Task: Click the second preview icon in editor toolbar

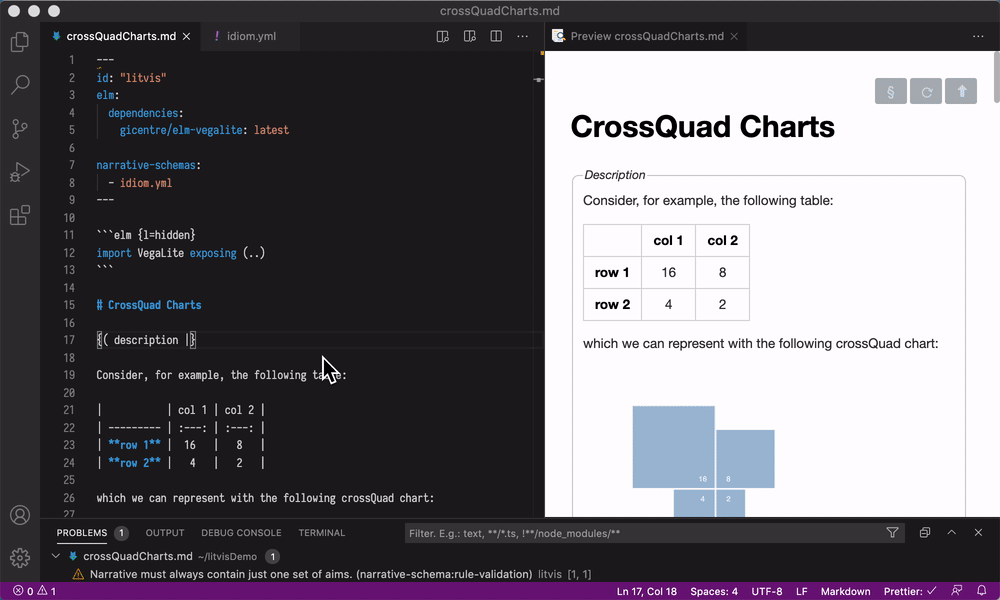Action: pyautogui.click(x=469, y=36)
